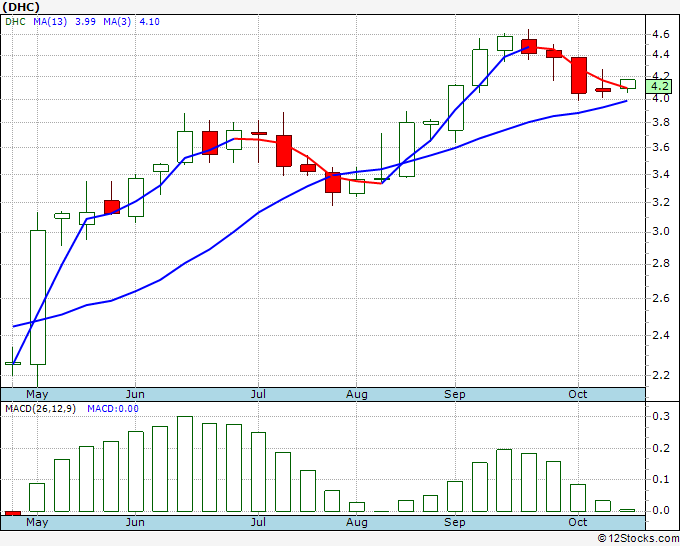Select the MACD:0.00 value label
This screenshot has height=546, width=680.
click(113, 409)
